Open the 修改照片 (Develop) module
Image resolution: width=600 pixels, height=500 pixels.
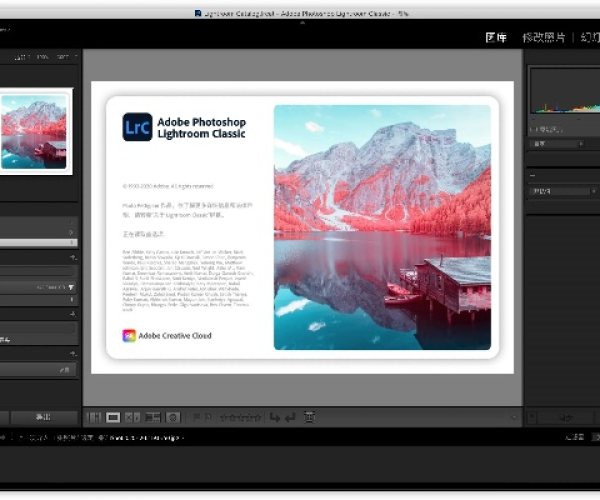pyautogui.click(x=544, y=37)
